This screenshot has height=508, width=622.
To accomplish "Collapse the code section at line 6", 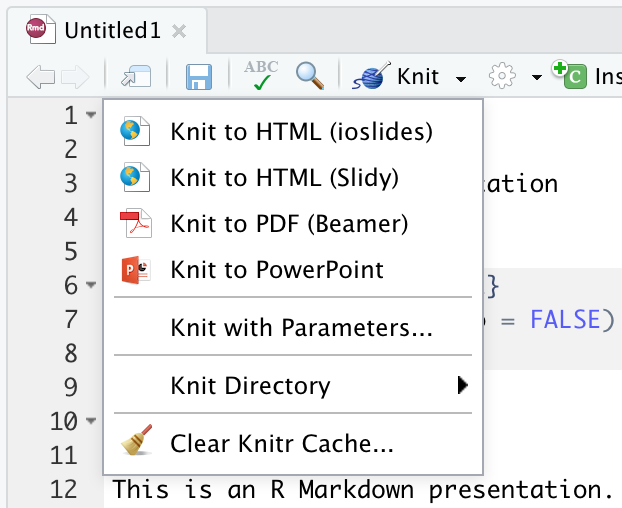I will (91, 286).
